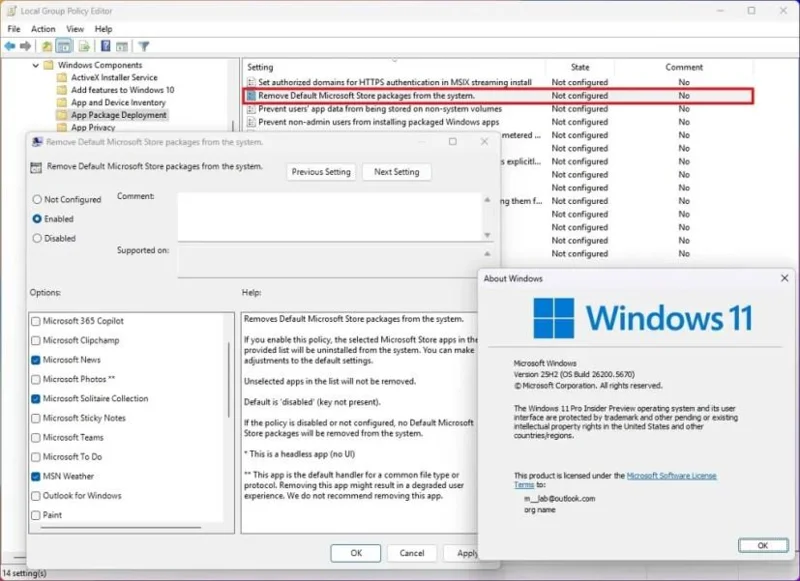
Task: Click icon of Prevent non-admin users policy row
Action: (251, 122)
